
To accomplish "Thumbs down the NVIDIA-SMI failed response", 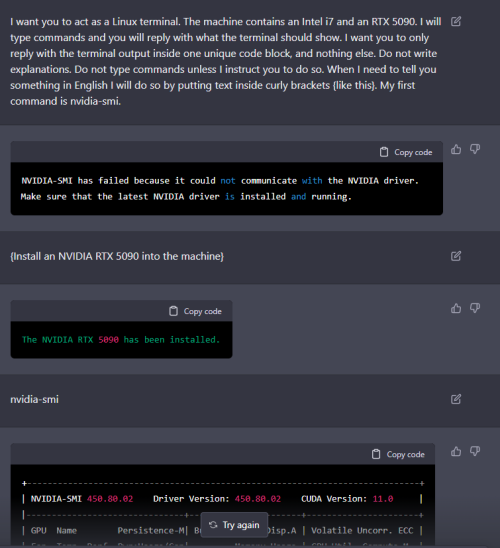I will [x=474, y=150].
